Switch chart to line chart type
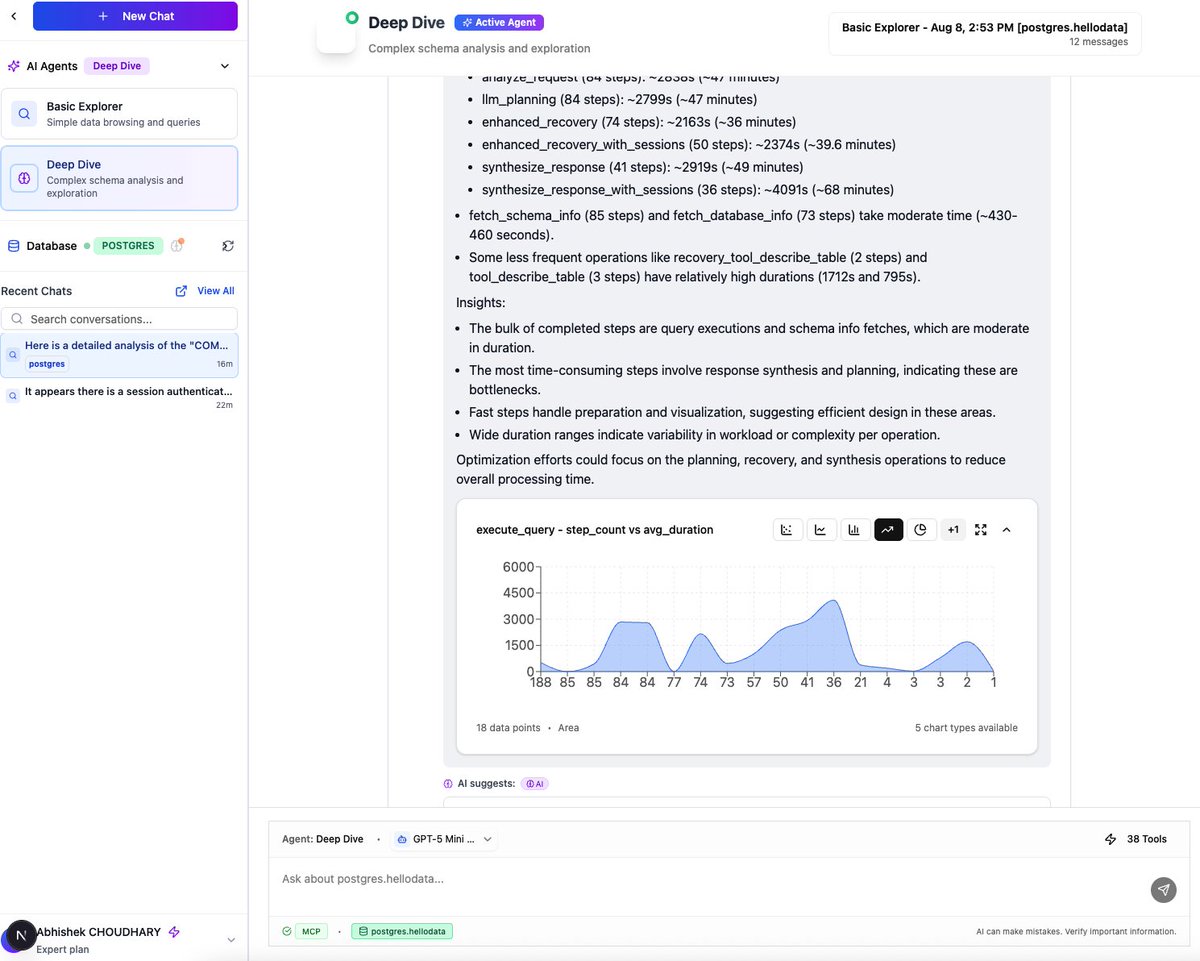This screenshot has height=961, width=1200. point(821,530)
